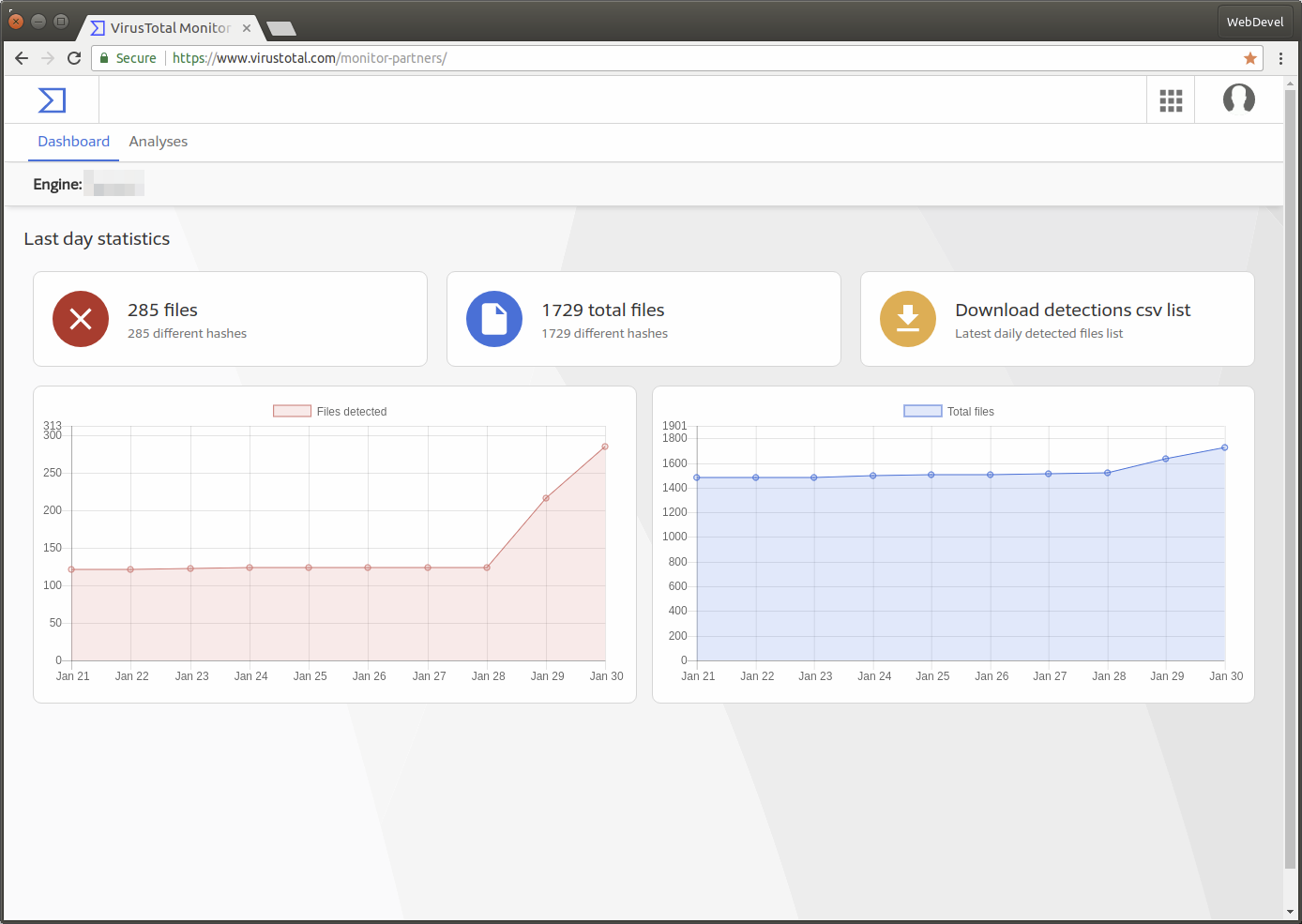Screen dimensions: 1302x924
Task: Click the Jan 30 point on Files detected chart
Action: (605, 447)
